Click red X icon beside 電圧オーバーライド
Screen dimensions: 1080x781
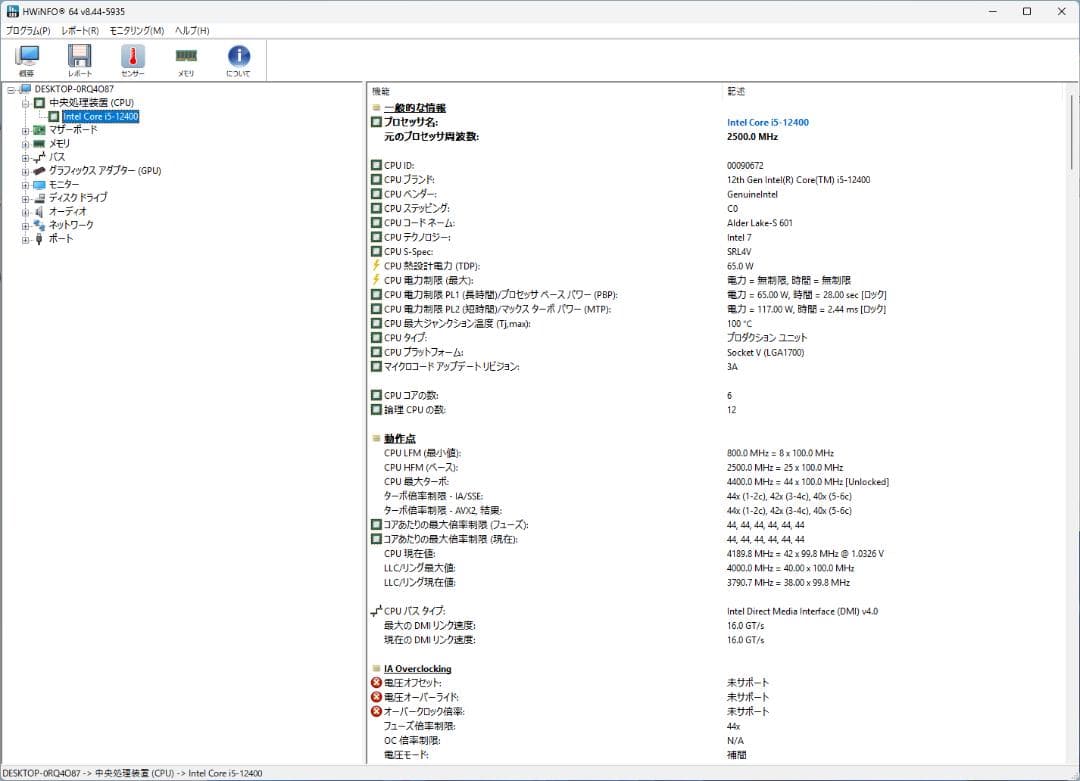(376, 697)
